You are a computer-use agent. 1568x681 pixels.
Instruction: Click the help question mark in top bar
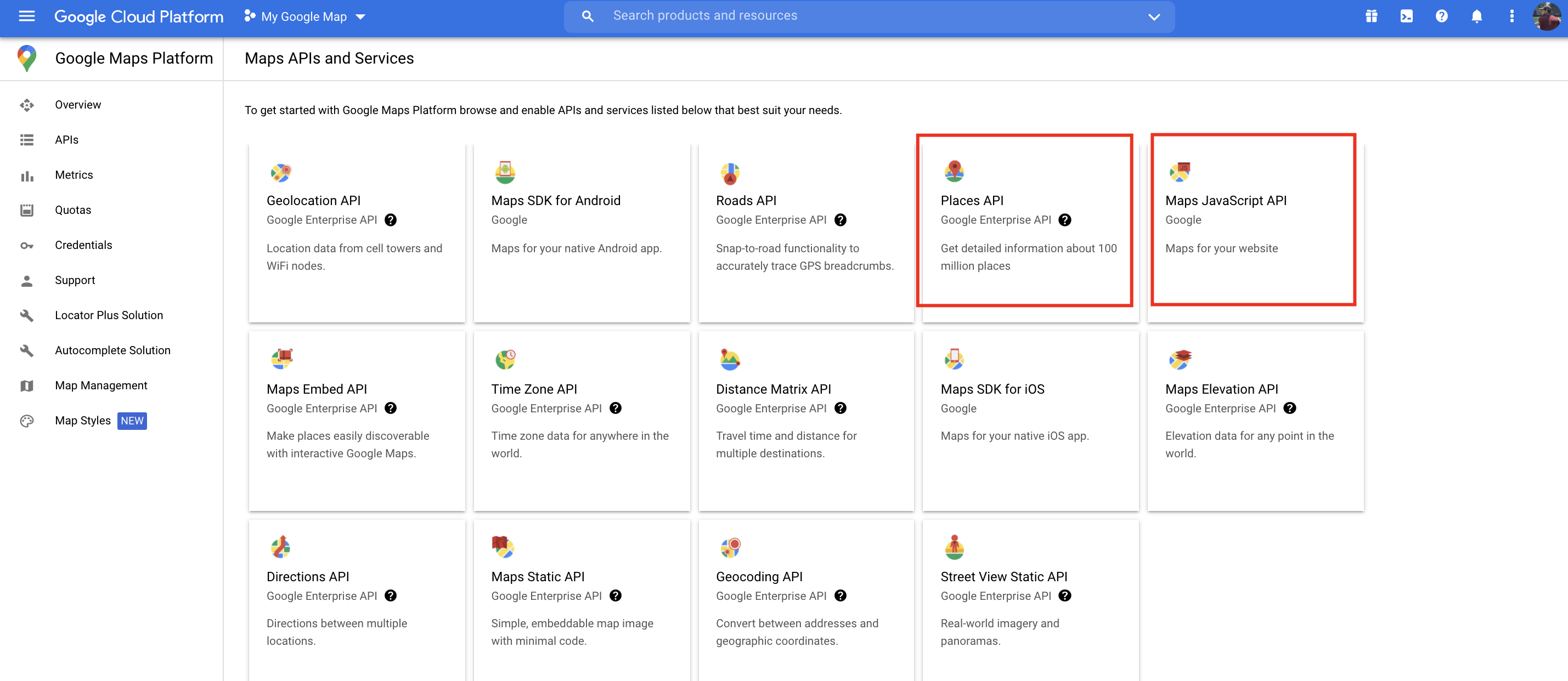pyautogui.click(x=1441, y=16)
